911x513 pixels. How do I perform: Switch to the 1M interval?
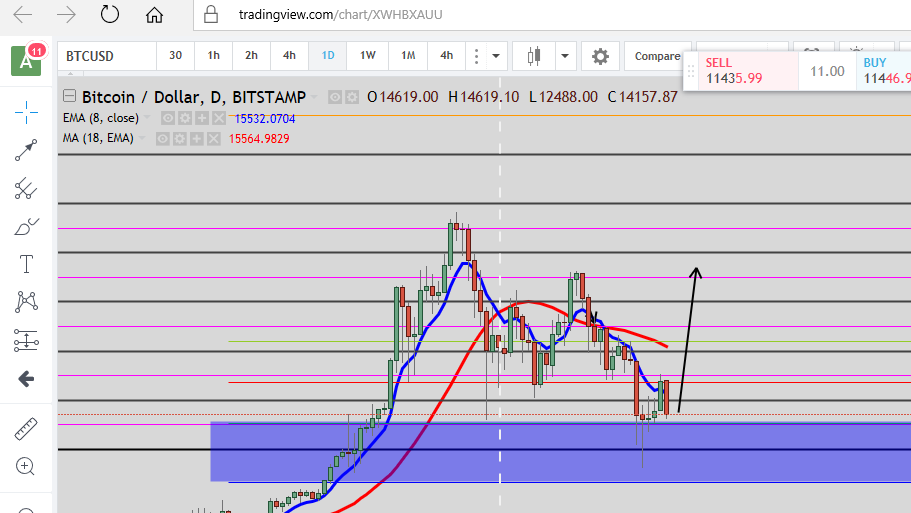[x=408, y=56]
